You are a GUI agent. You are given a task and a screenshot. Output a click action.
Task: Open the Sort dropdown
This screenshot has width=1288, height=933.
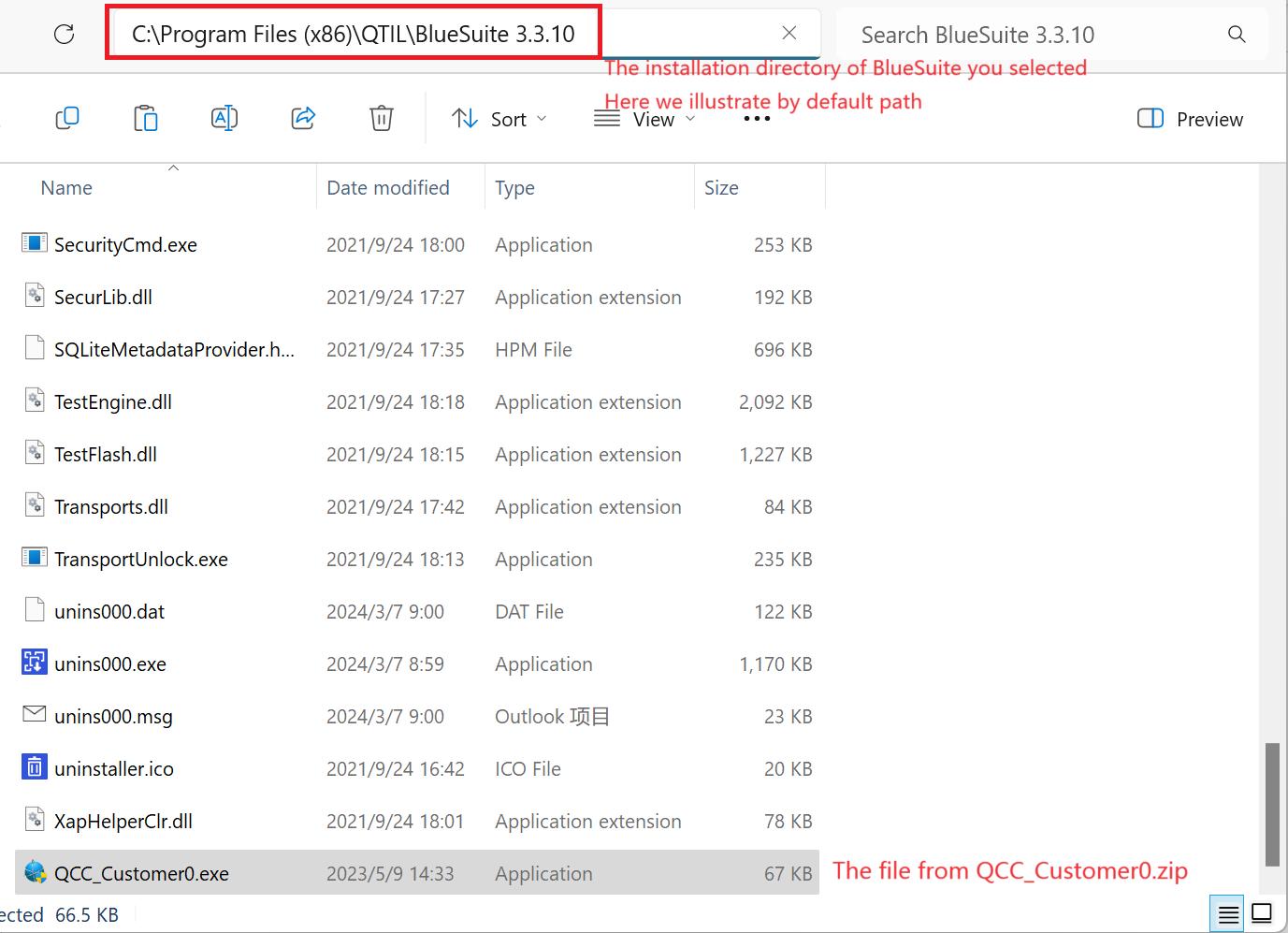coord(499,119)
